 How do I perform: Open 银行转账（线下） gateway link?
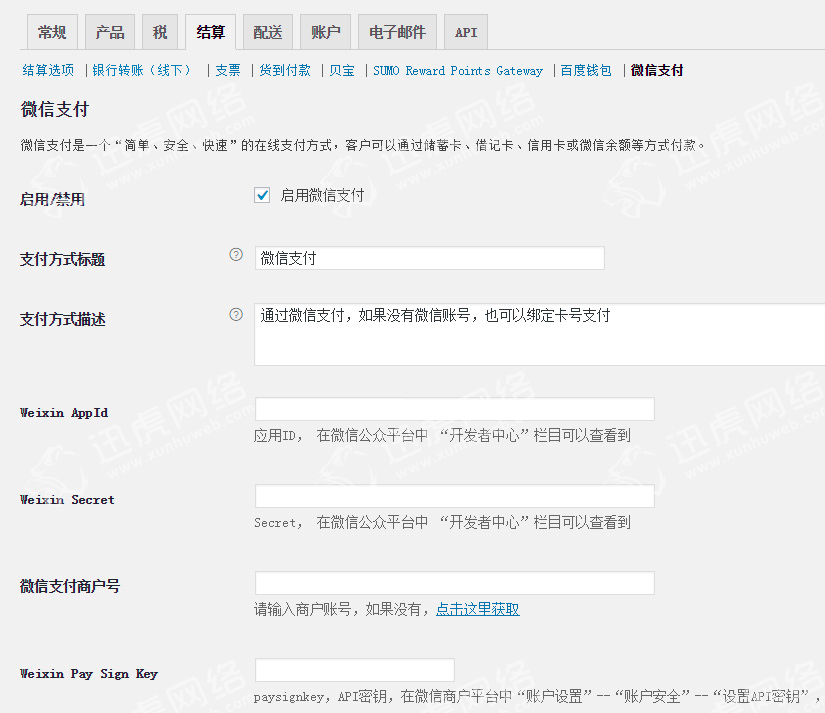pyautogui.click(x=142, y=70)
